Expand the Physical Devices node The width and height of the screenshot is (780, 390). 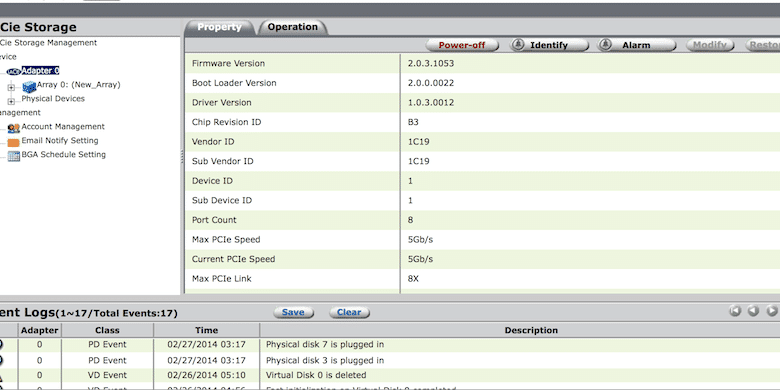click(11, 101)
